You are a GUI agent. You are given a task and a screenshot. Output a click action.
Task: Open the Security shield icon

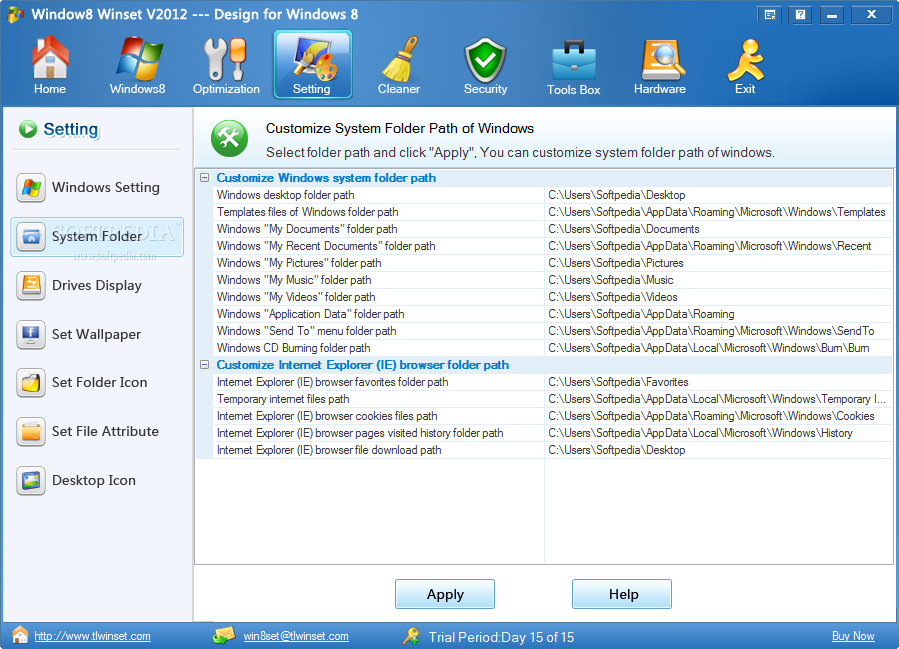486,60
